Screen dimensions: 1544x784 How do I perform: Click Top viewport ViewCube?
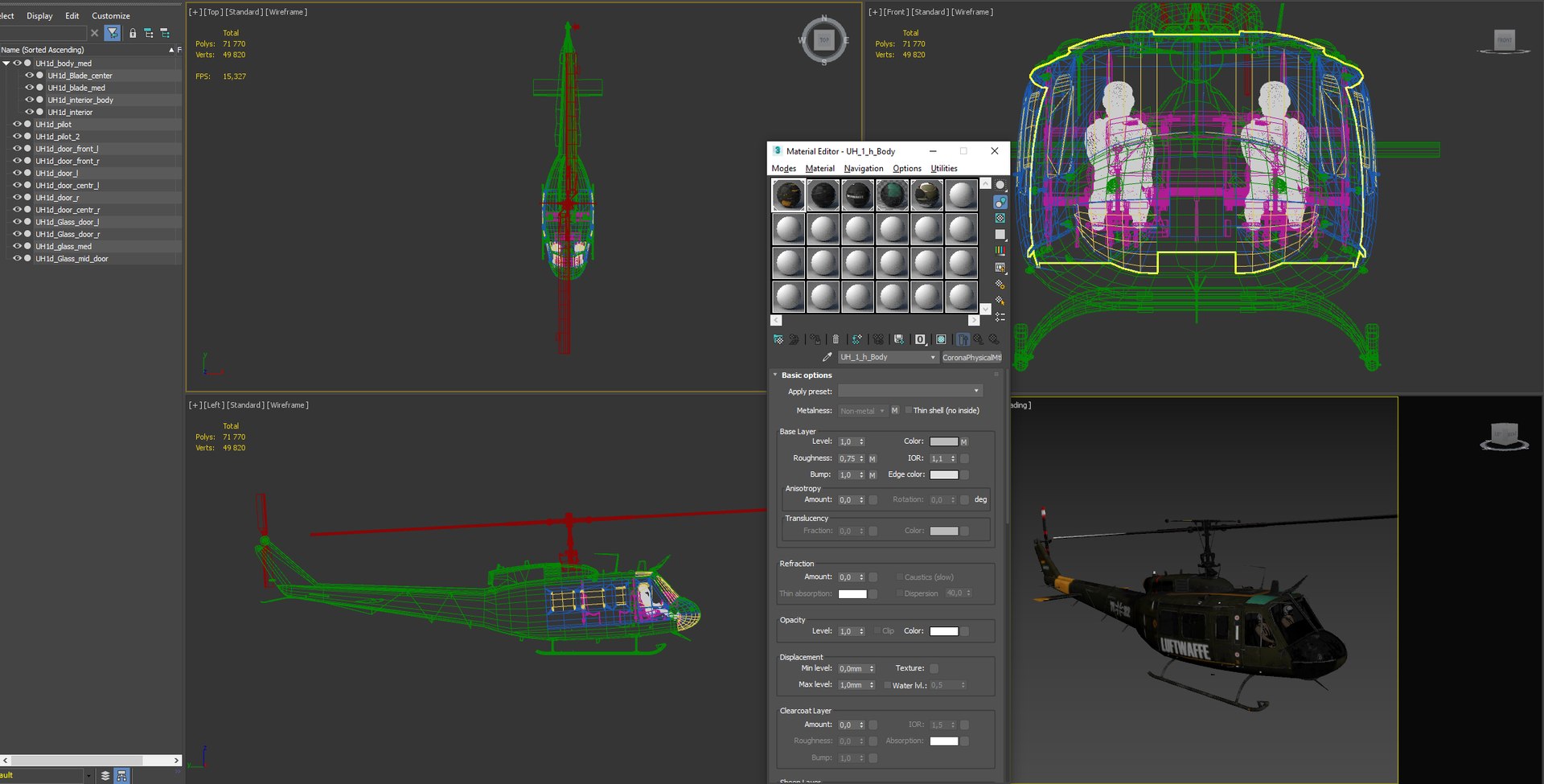click(x=824, y=39)
